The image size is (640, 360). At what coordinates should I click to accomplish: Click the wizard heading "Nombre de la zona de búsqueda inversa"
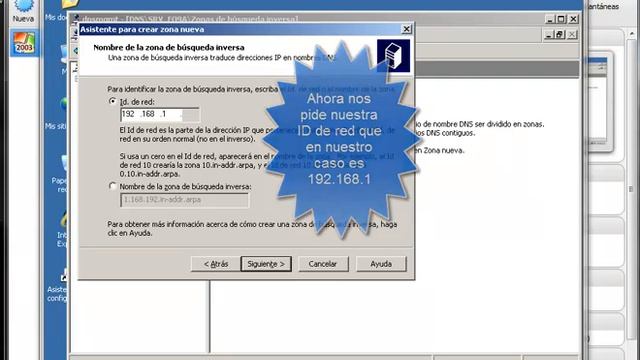[x=169, y=47]
